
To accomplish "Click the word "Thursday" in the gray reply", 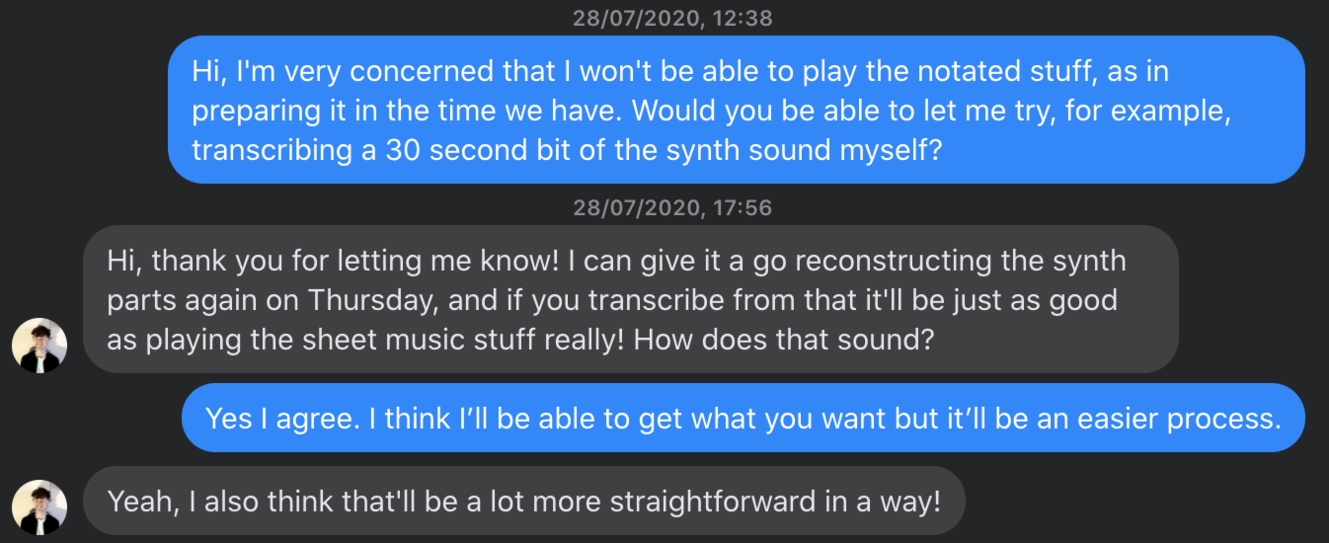I will click(x=367, y=300).
